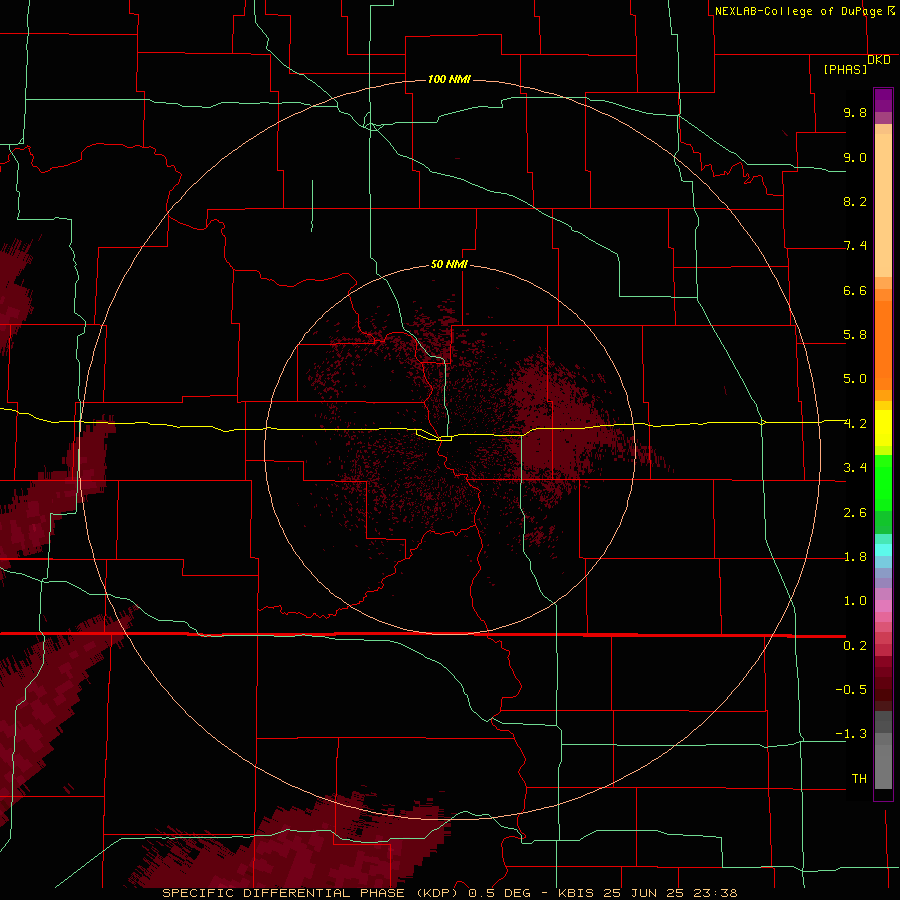This screenshot has height=900, width=900.
Task: Select the -1.3 value on the scale
Action: (851, 734)
